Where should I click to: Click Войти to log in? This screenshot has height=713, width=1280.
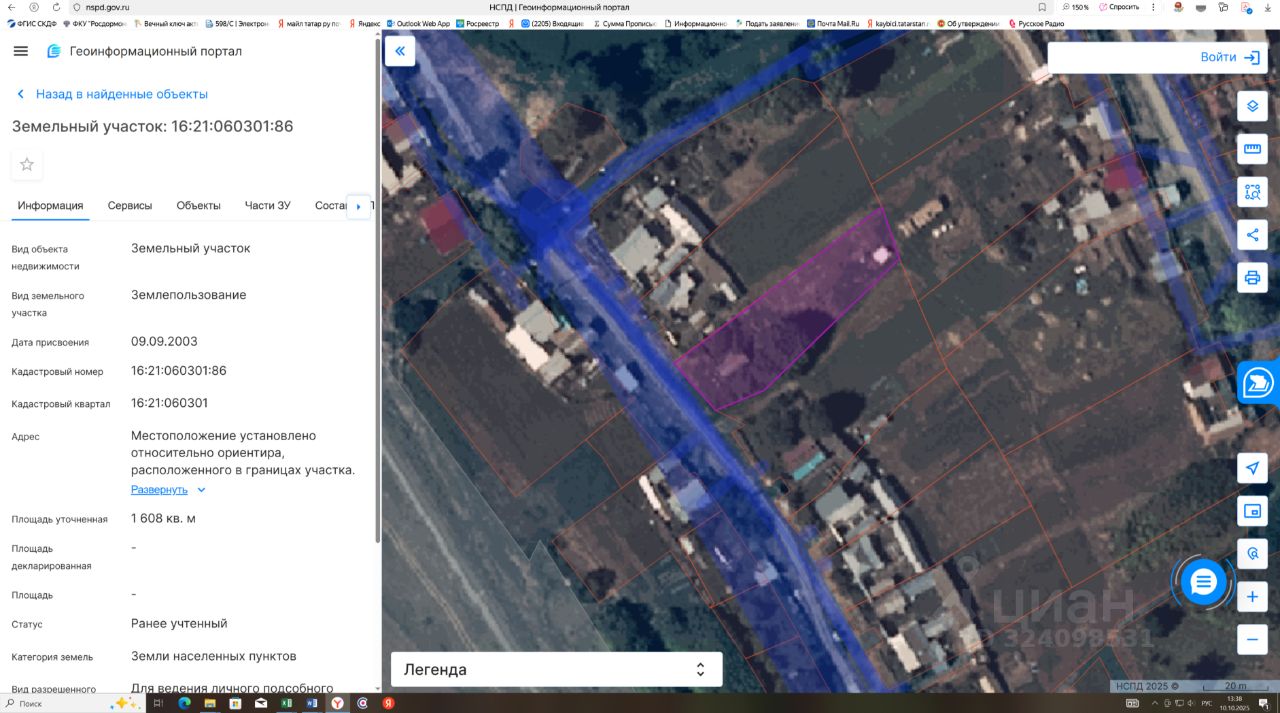point(1229,57)
